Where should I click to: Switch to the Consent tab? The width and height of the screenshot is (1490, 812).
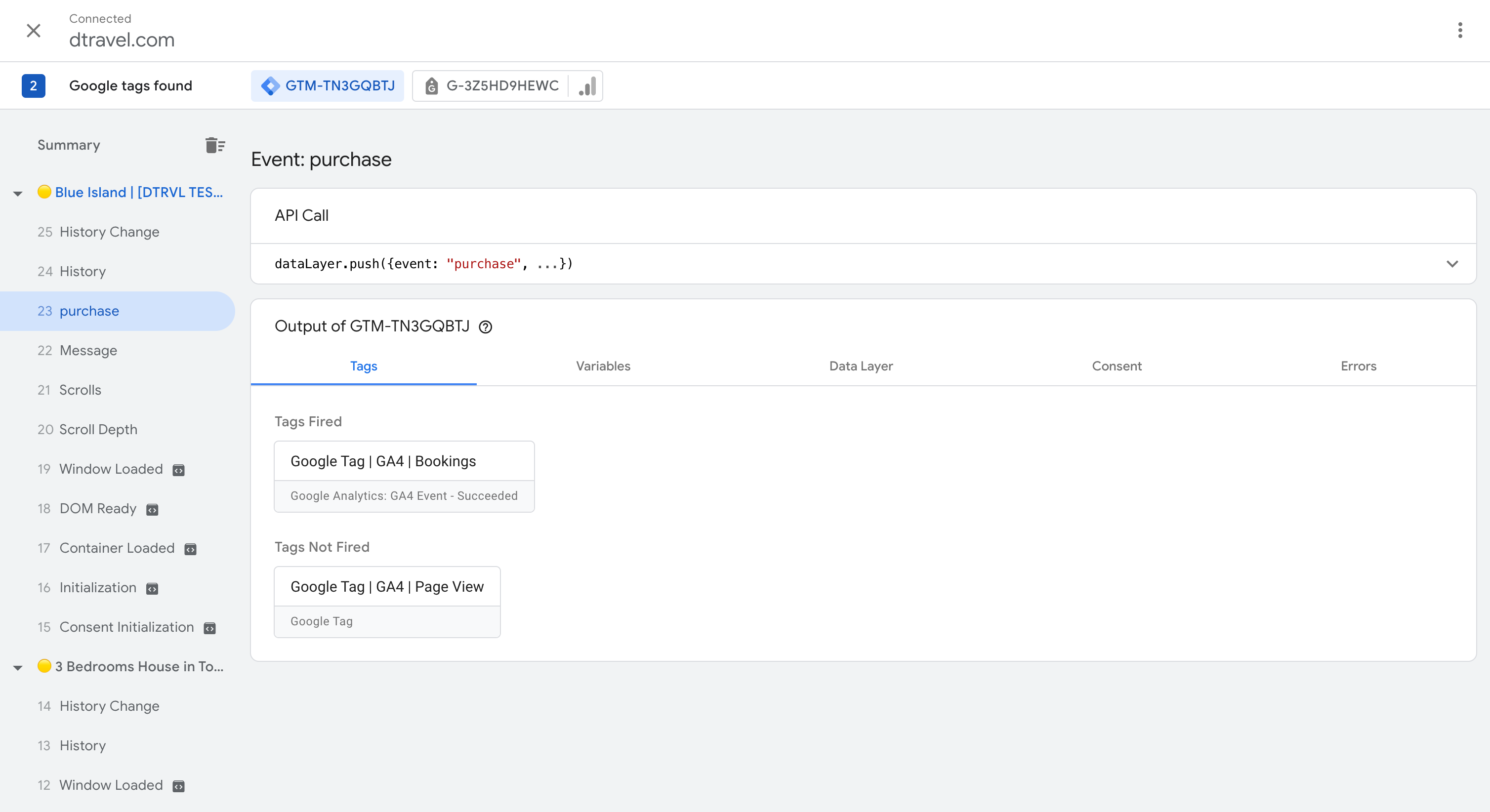pos(1117,366)
